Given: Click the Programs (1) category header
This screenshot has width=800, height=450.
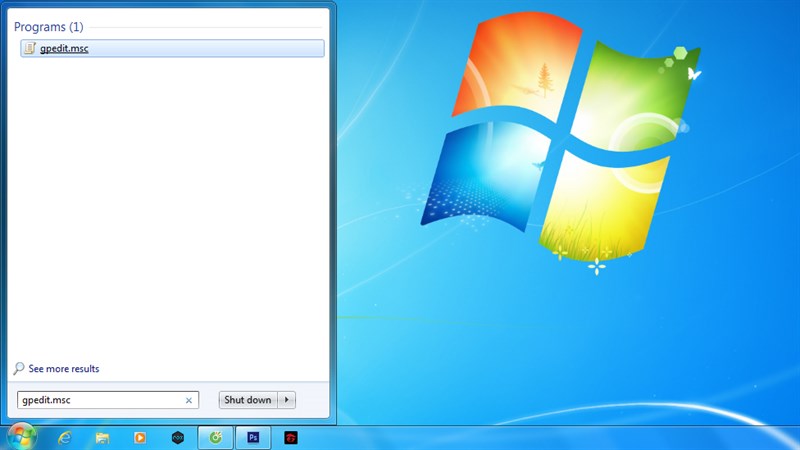Looking at the screenshot, I should click(x=48, y=27).
